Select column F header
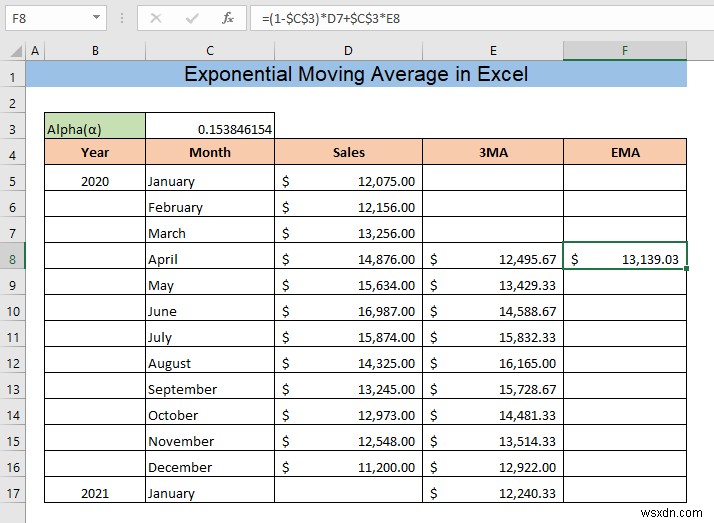This screenshot has width=714, height=523. pyautogui.click(x=625, y=51)
